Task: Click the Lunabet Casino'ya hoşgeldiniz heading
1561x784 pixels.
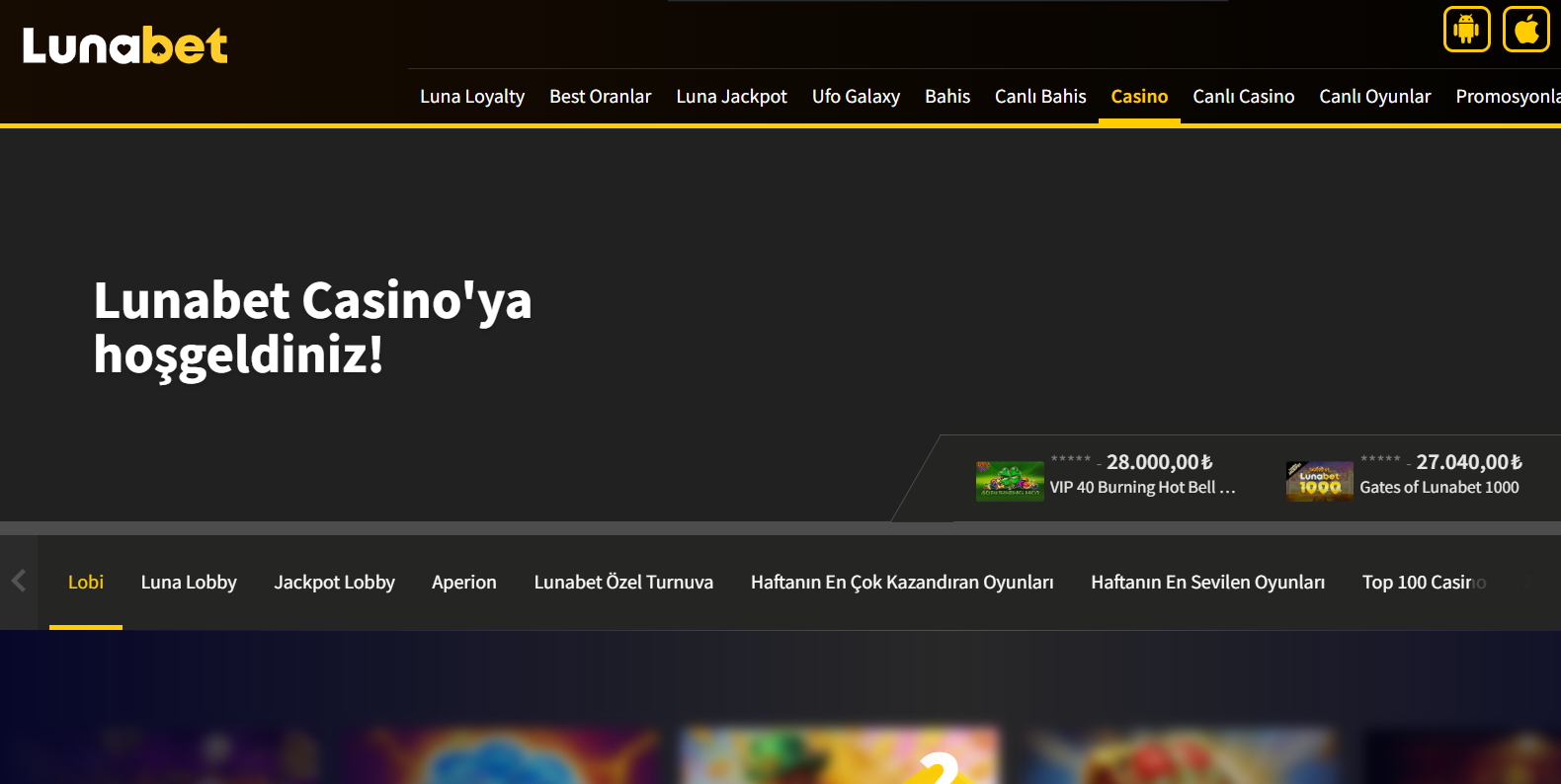Action: click(x=312, y=328)
